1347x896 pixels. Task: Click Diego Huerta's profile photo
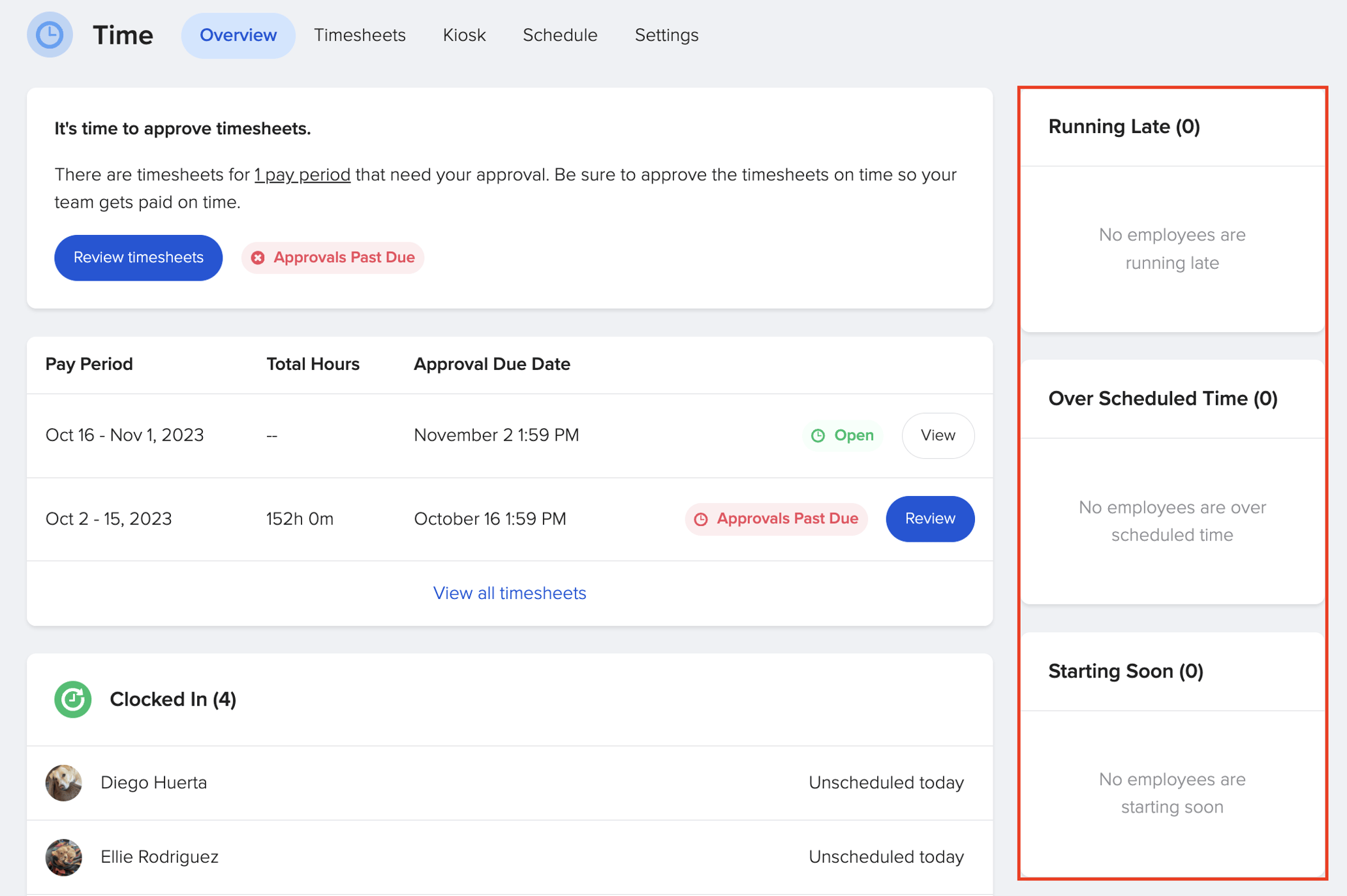pyautogui.click(x=63, y=783)
